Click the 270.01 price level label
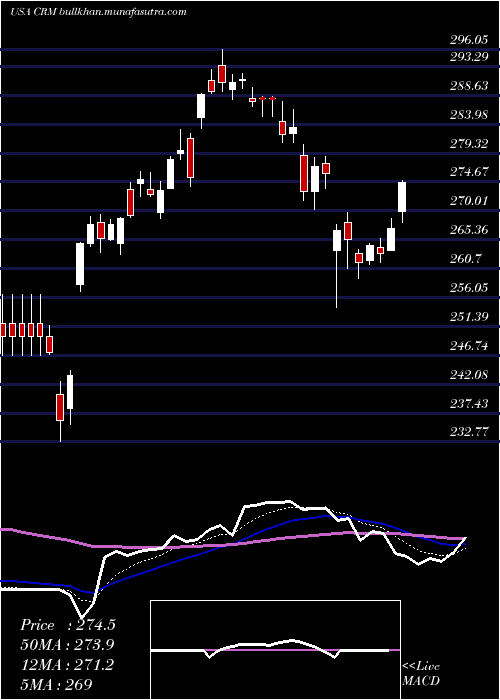The image size is (500, 700). point(469,201)
